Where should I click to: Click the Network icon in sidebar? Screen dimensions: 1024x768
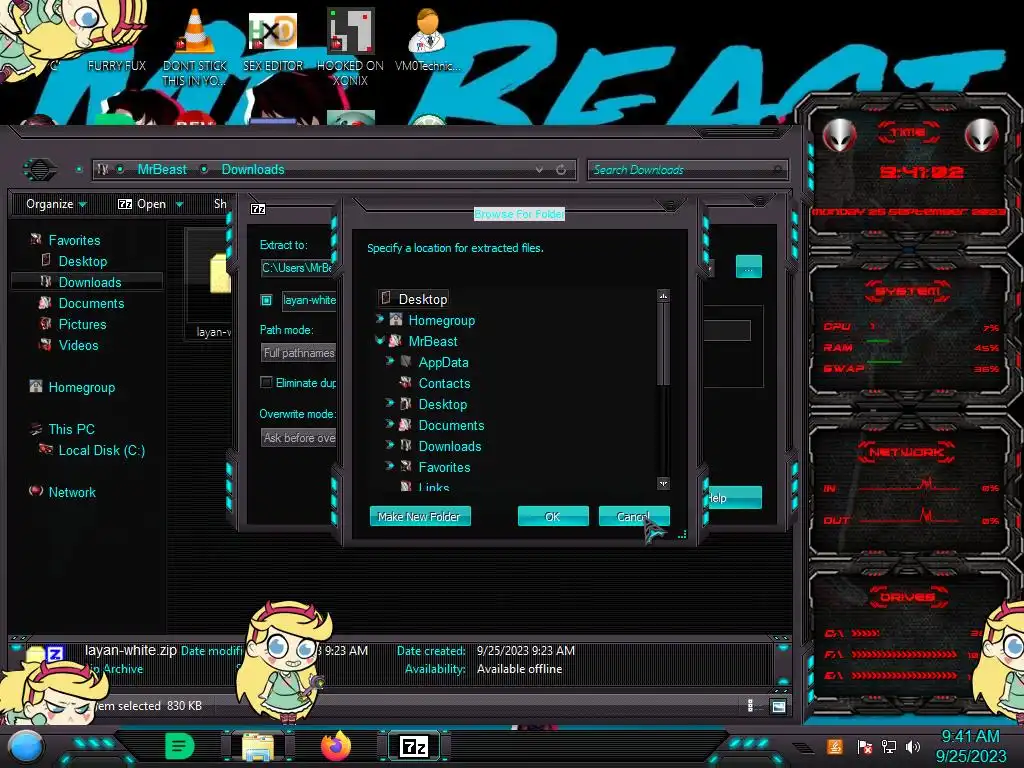point(36,491)
